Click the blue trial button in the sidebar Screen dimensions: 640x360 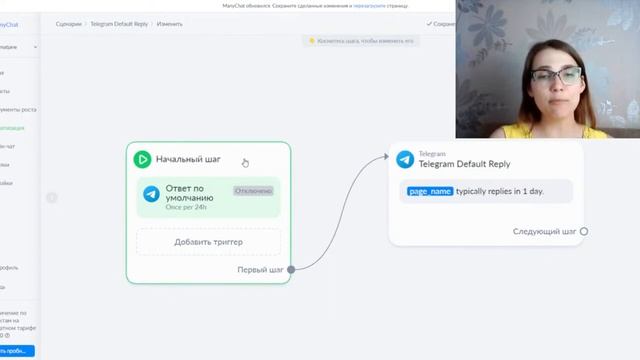coord(17,351)
